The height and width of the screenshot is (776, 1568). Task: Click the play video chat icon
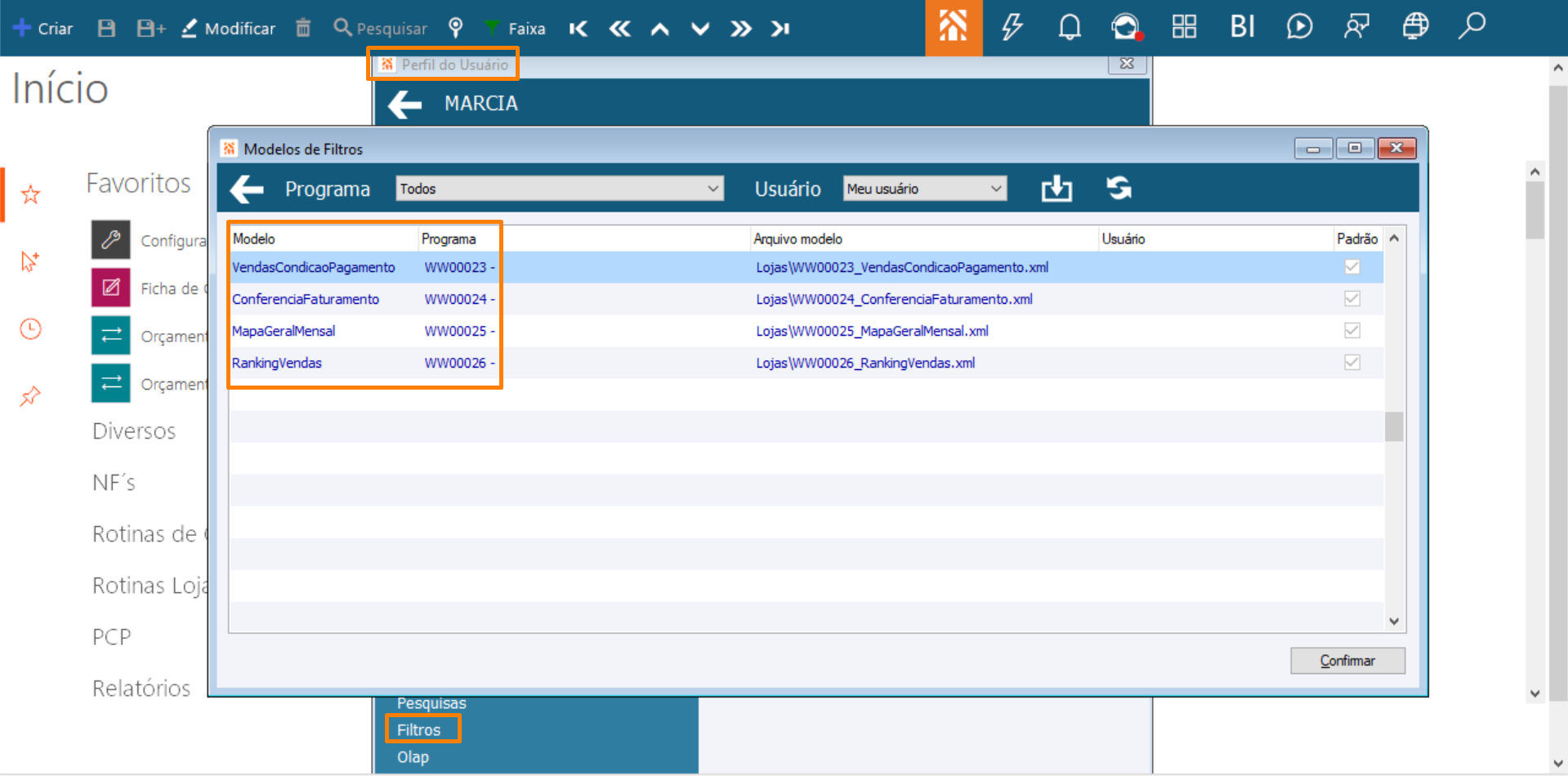pyautogui.click(x=1299, y=27)
